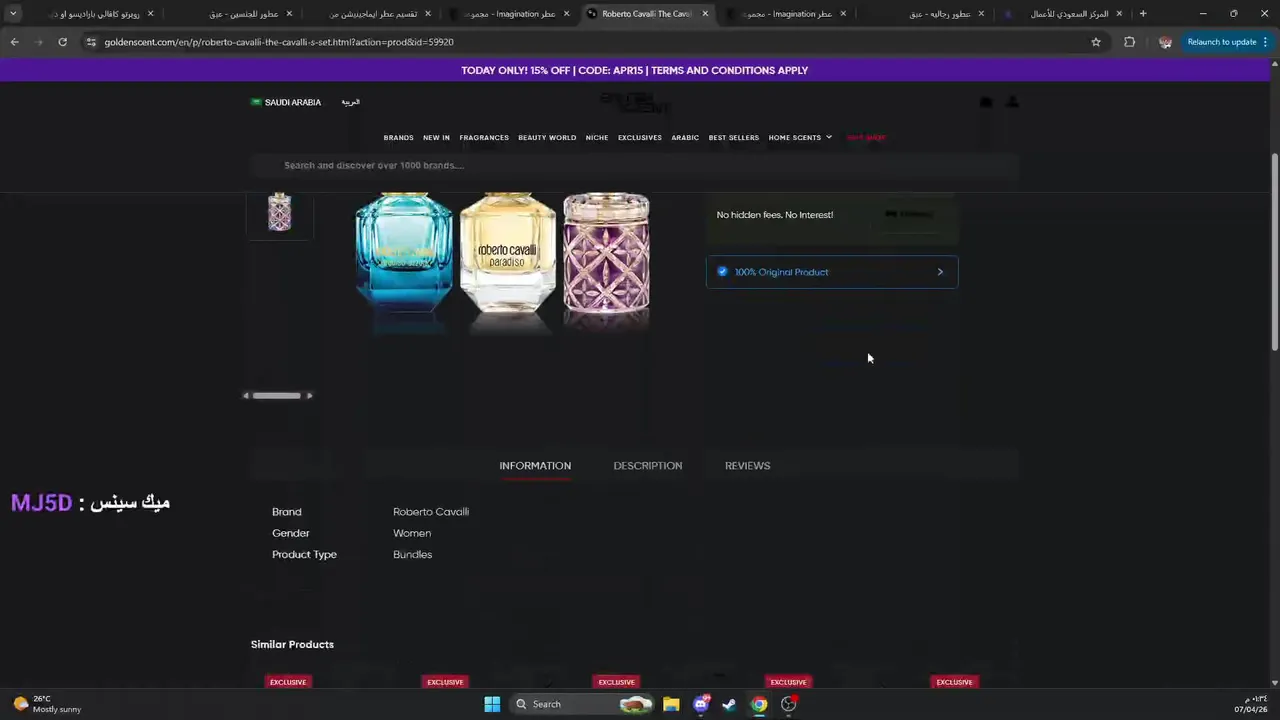Expand the HOME SCENTS dropdown
The height and width of the screenshot is (720, 1280).
click(800, 137)
